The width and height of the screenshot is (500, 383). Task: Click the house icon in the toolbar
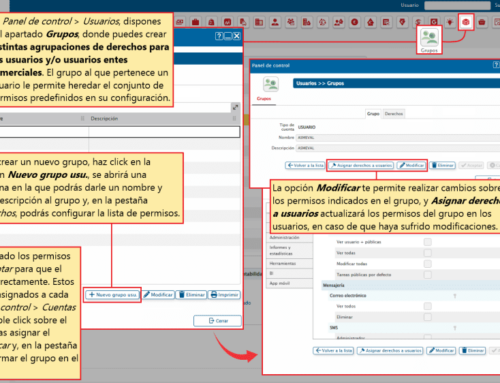coord(370,22)
